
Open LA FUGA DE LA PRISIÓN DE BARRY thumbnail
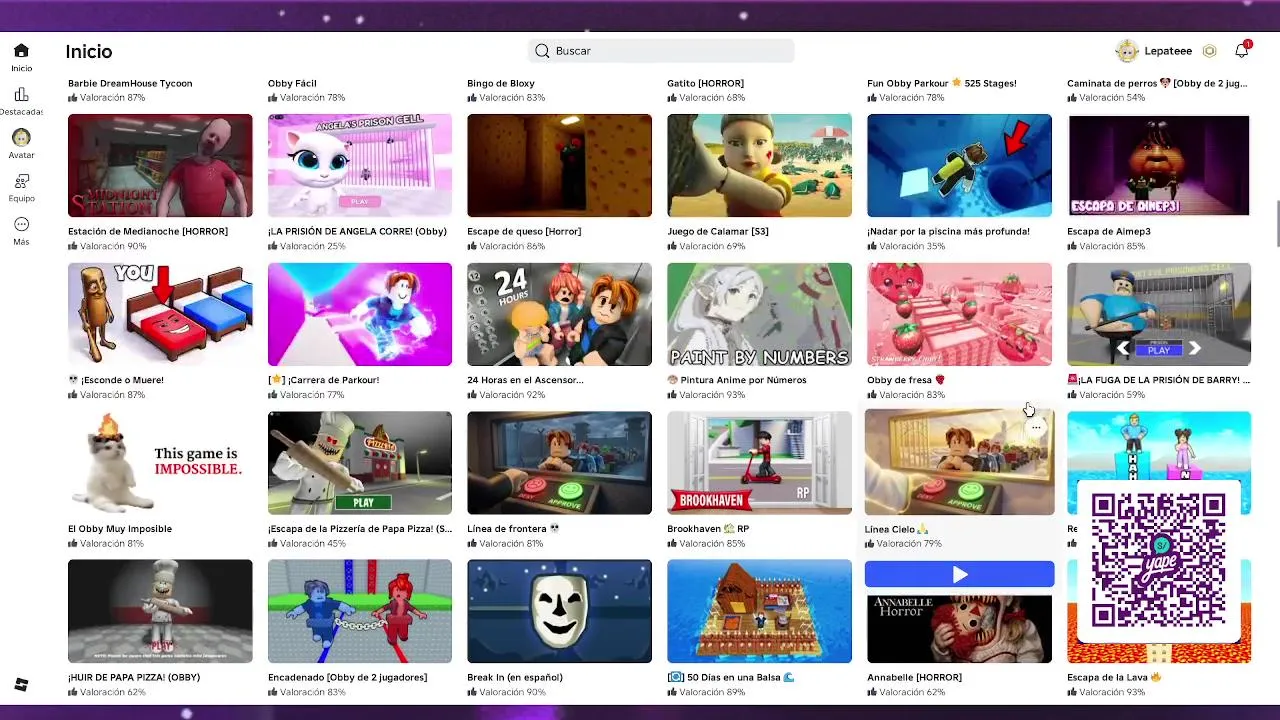tap(1159, 314)
